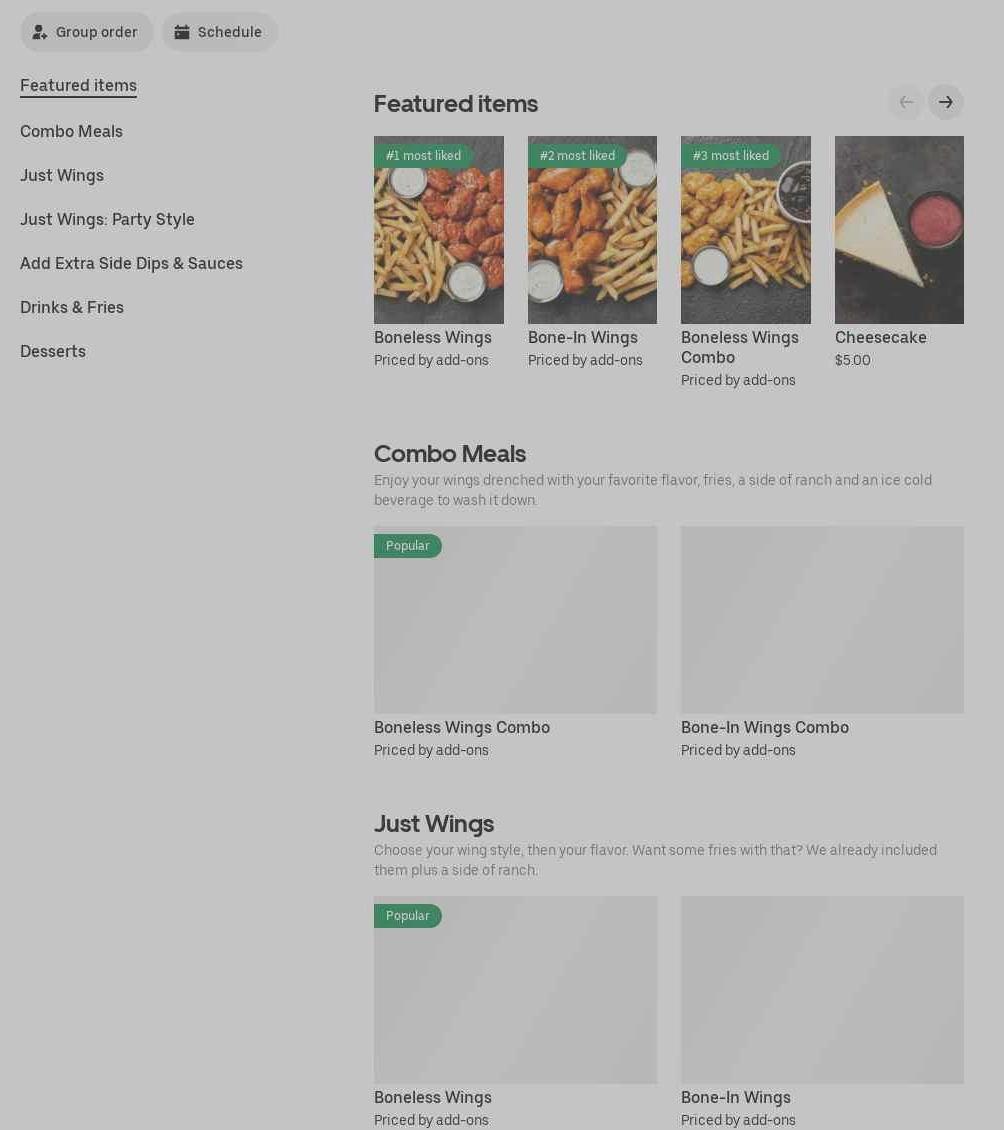Click the Schedule button

220,32
